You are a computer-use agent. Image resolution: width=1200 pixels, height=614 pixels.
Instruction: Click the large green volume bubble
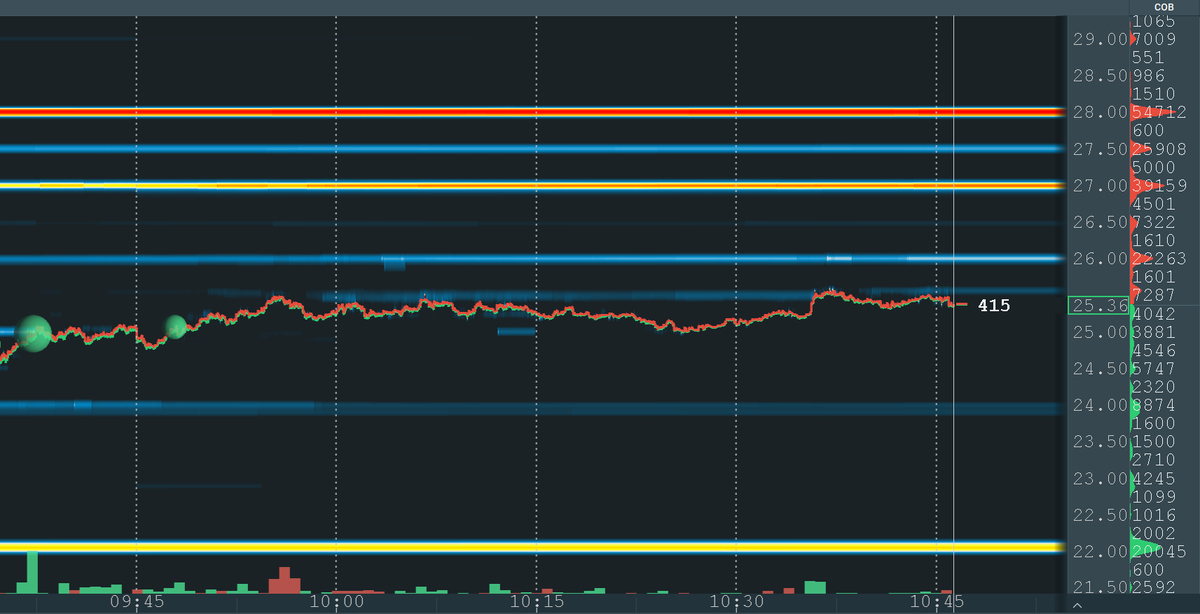(34, 333)
